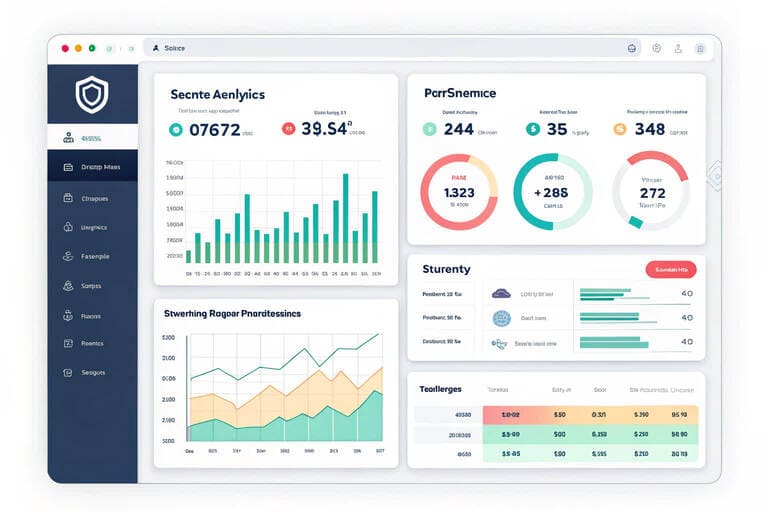Click the cloud icon in Sturenty panel
Viewport: 768px width, 512px height.
point(501,294)
